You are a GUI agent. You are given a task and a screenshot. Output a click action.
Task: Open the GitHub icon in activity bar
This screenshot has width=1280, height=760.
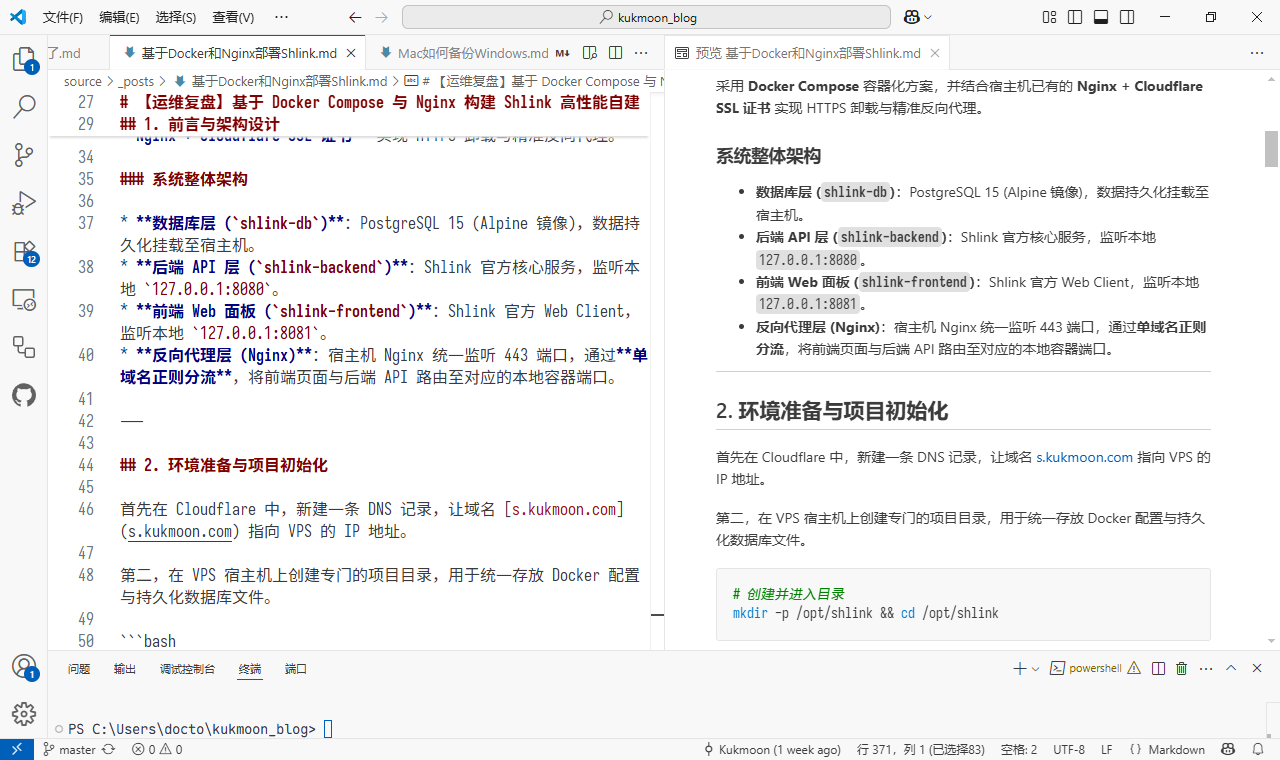24,395
